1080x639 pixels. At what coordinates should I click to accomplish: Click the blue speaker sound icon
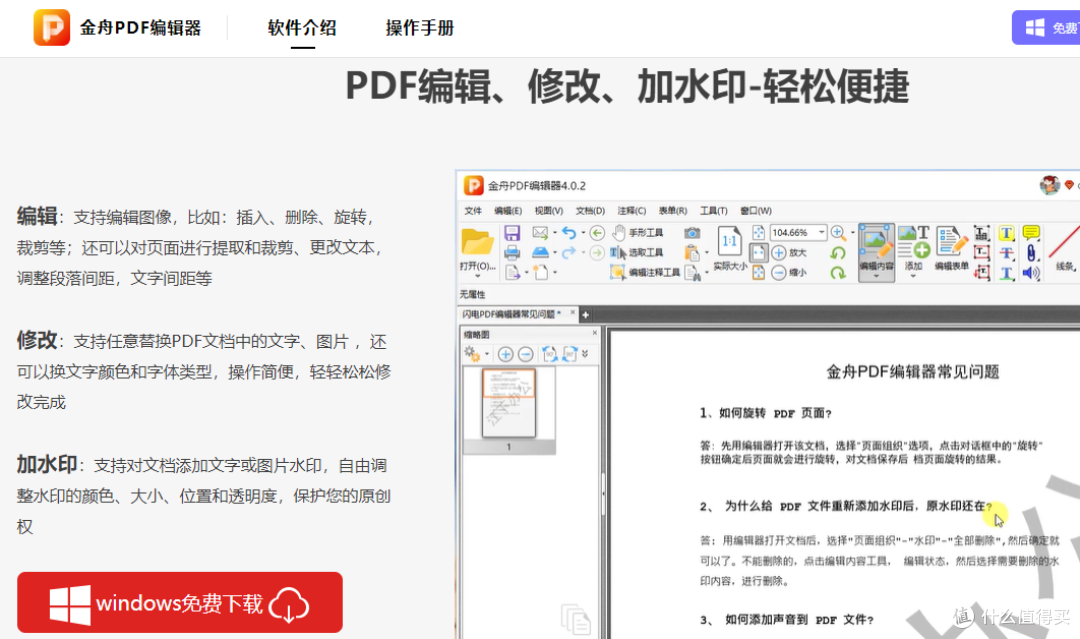coord(1031,273)
